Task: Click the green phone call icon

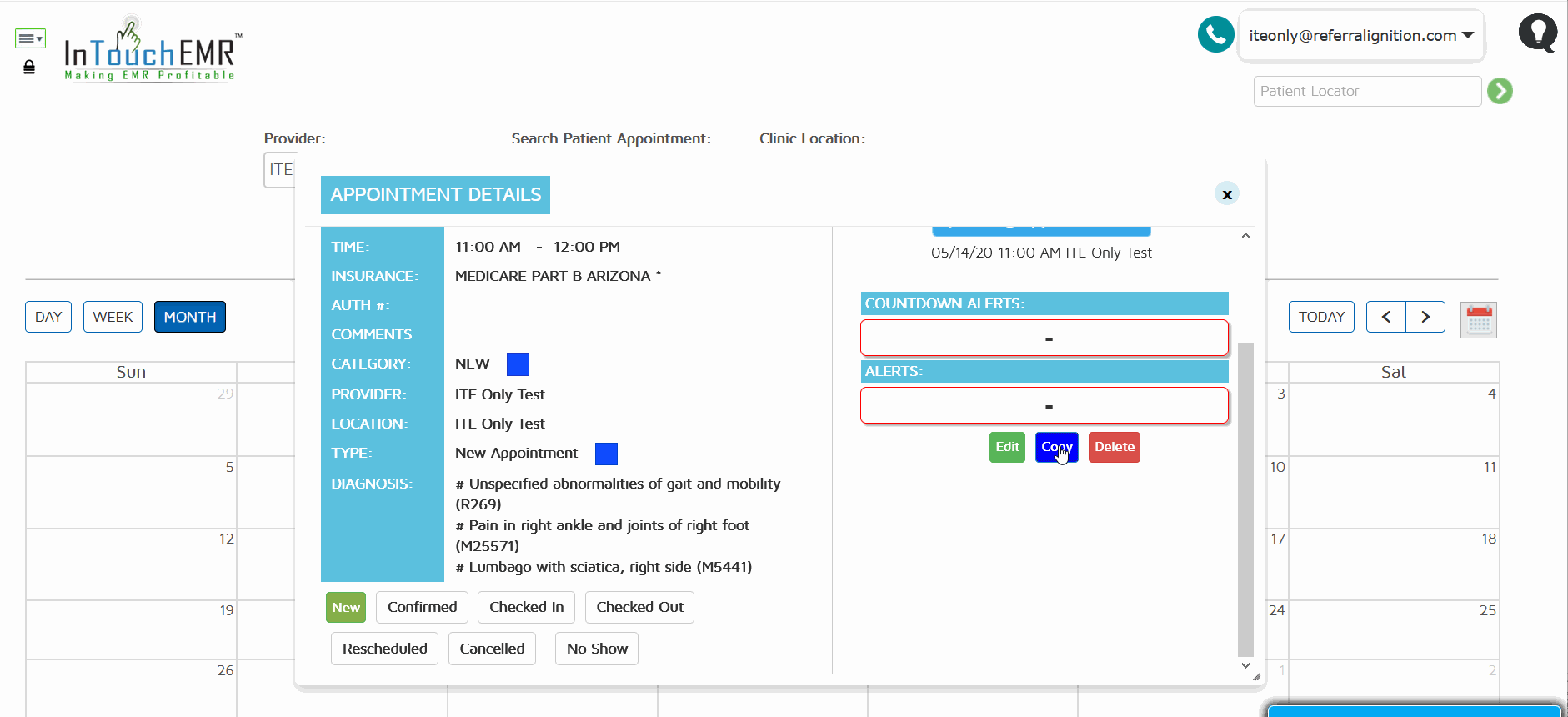Action: (1215, 35)
